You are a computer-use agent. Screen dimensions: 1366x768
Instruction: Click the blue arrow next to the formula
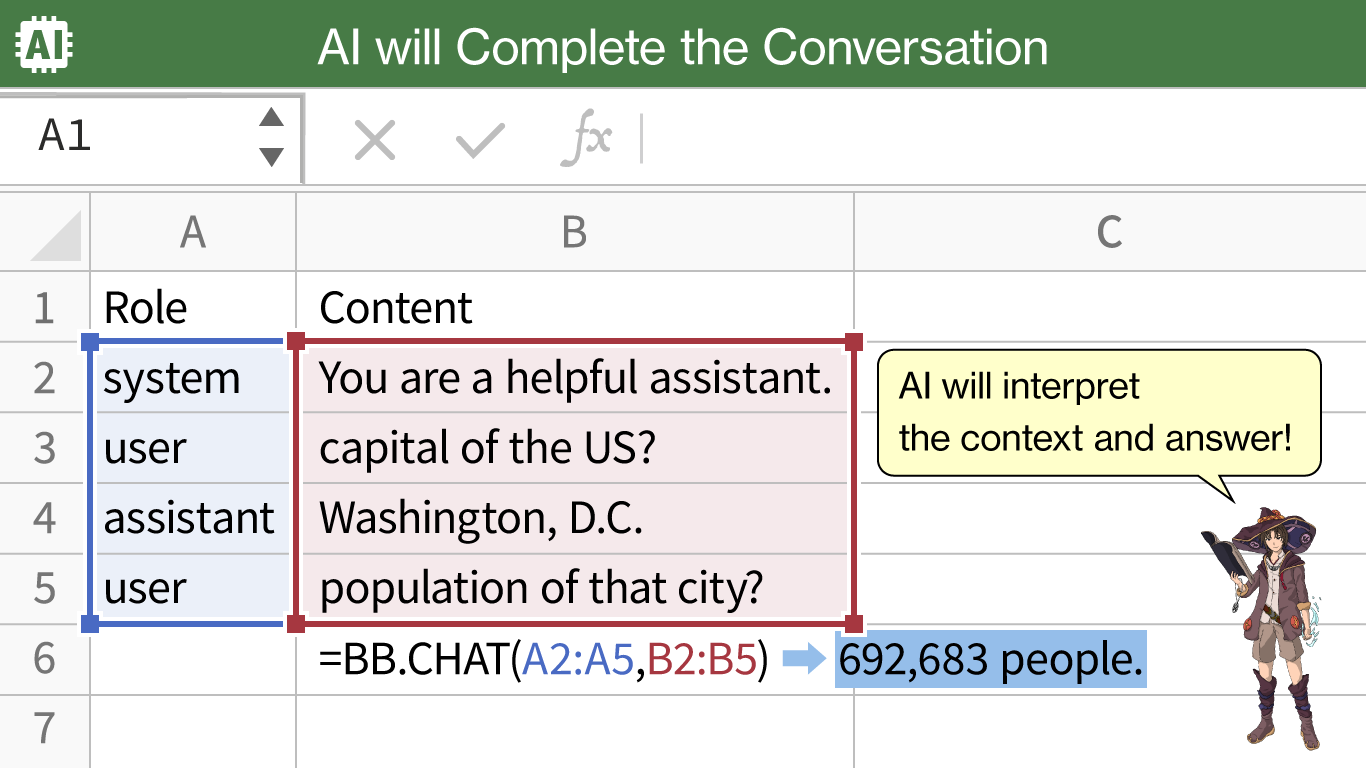pos(803,659)
